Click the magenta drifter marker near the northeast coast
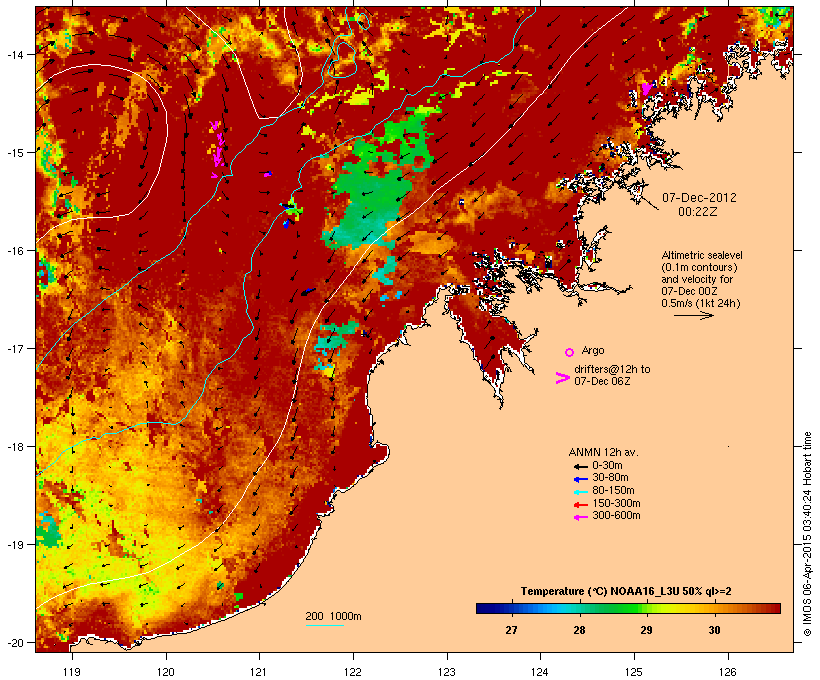820x680 pixels. coord(647,88)
